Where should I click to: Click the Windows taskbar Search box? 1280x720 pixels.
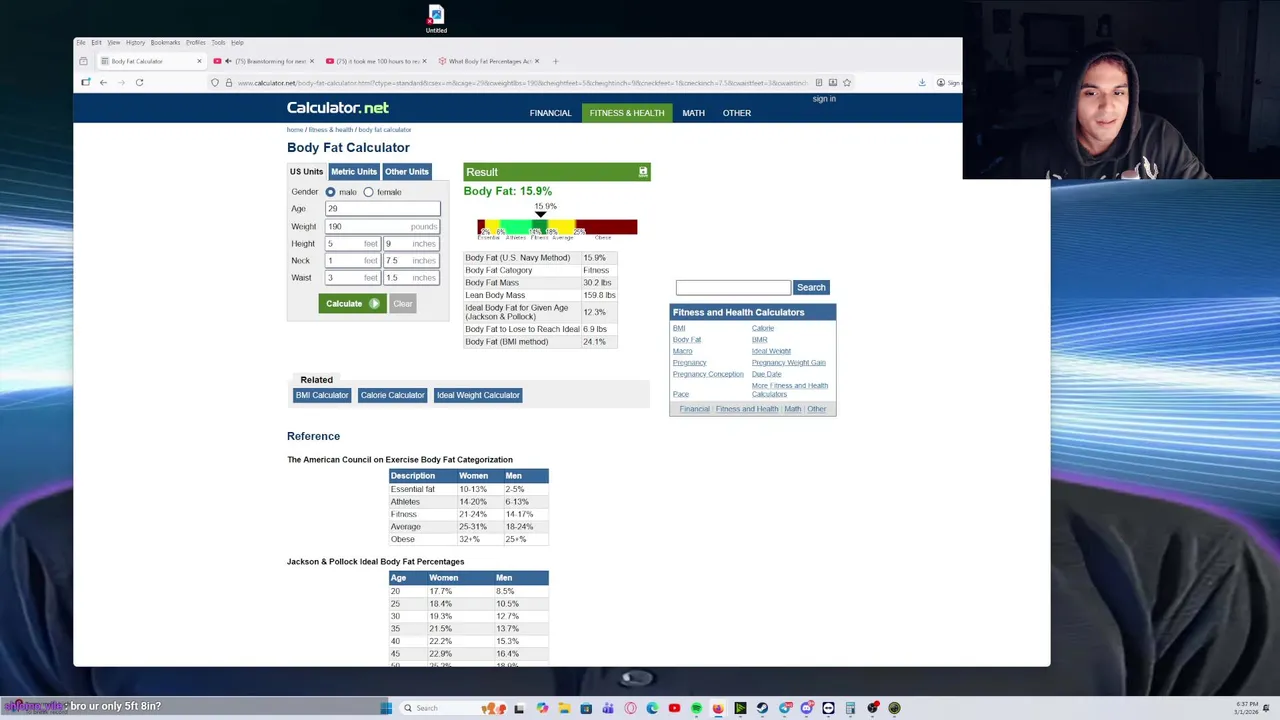(455, 708)
